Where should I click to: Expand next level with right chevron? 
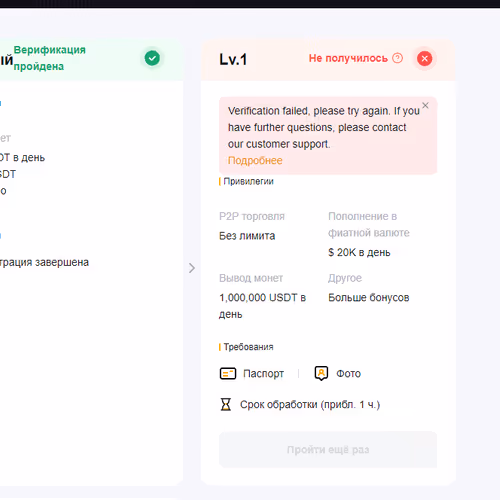192,268
